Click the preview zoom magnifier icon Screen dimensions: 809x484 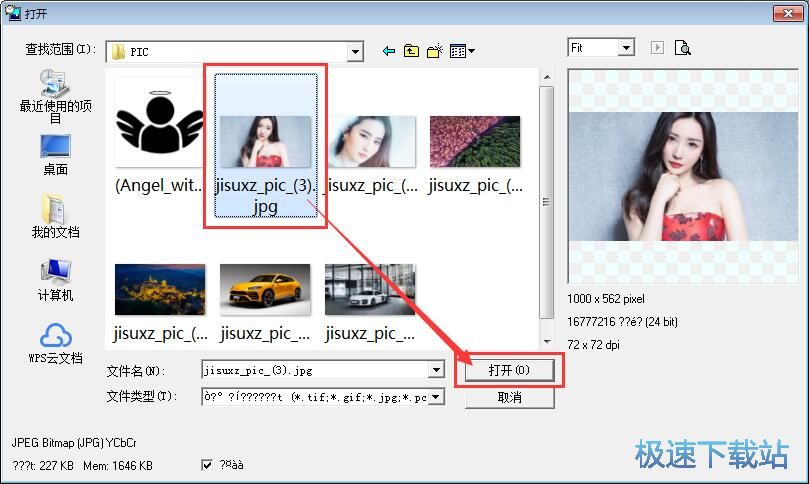[682, 48]
